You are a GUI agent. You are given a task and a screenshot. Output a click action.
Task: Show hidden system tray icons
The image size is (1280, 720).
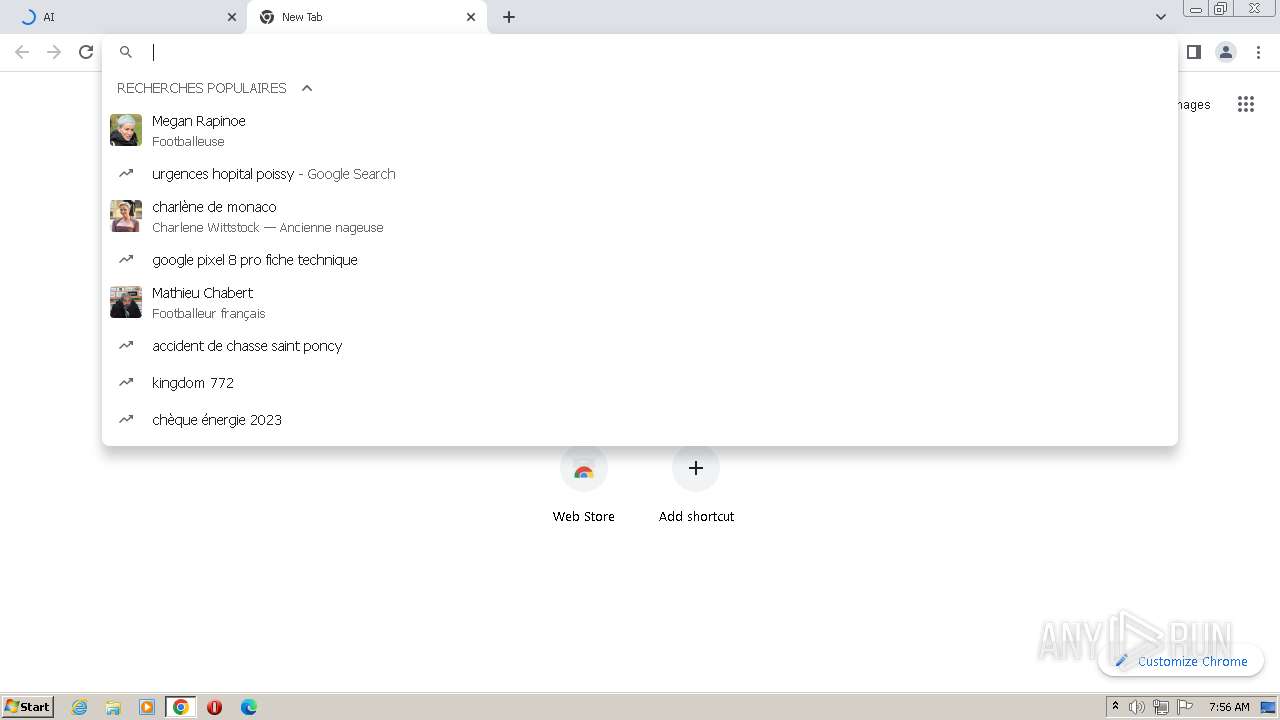[1115, 707]
